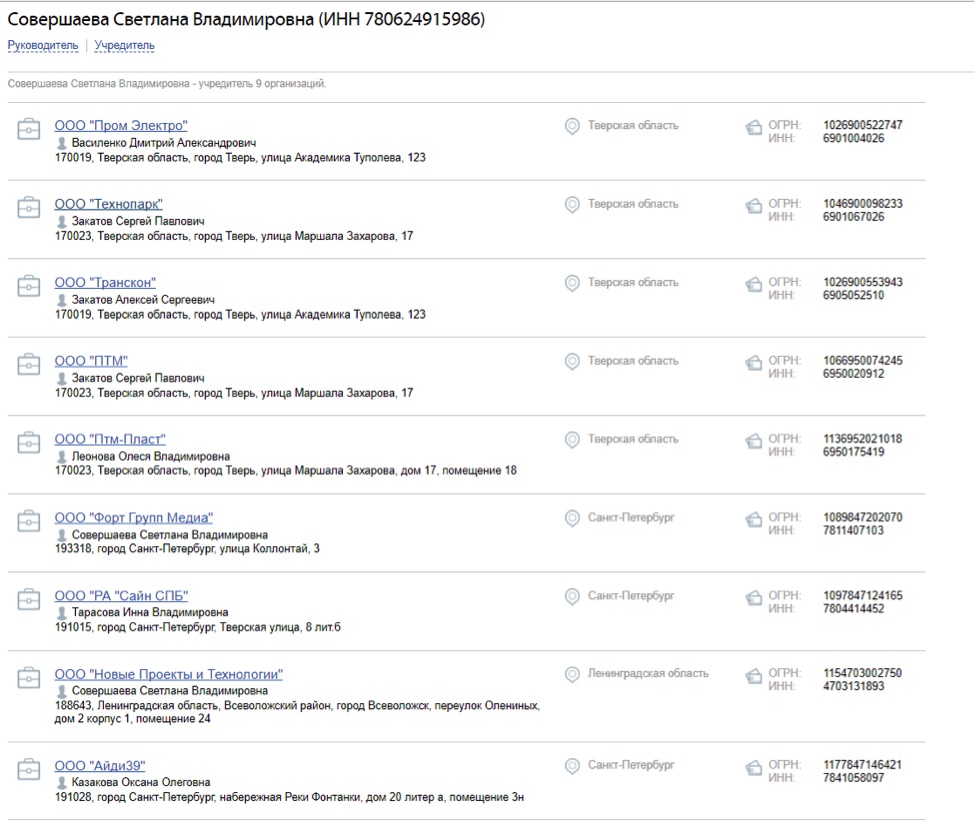975x822 pixels.
Task: Click briefcase icon beside ООО "Пром Электро"
Action: [x=27, y=129]
